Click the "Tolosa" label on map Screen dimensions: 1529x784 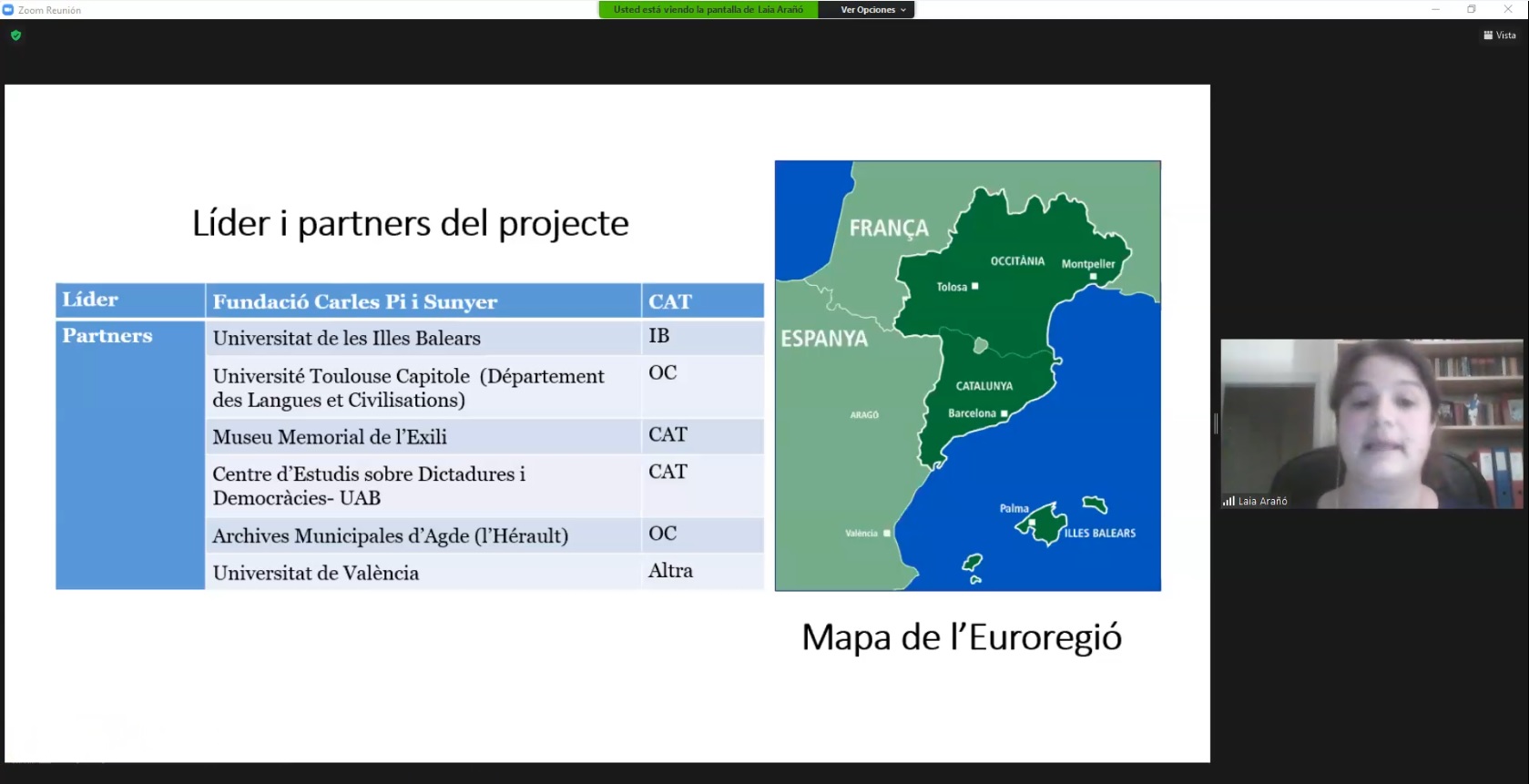point(952,287)
